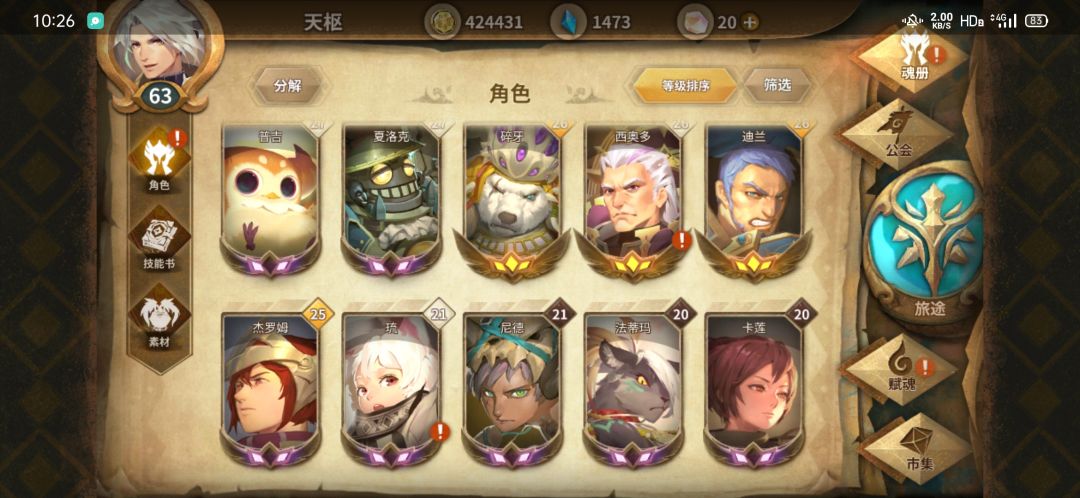
Task: Select the 法蒂玛 wolf character card
Action: (633, 390)
